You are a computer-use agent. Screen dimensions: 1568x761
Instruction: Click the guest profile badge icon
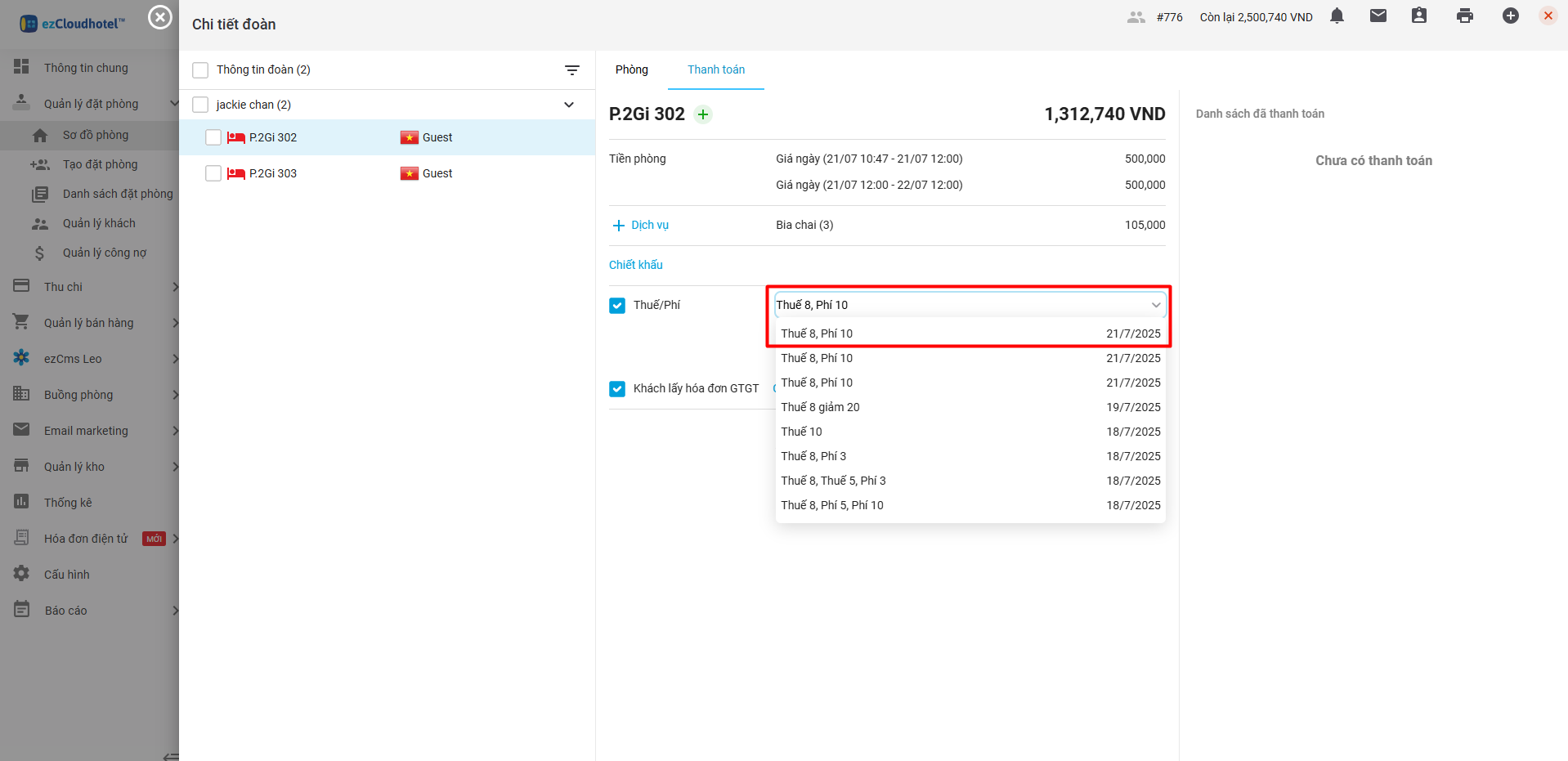point(1419,16)
